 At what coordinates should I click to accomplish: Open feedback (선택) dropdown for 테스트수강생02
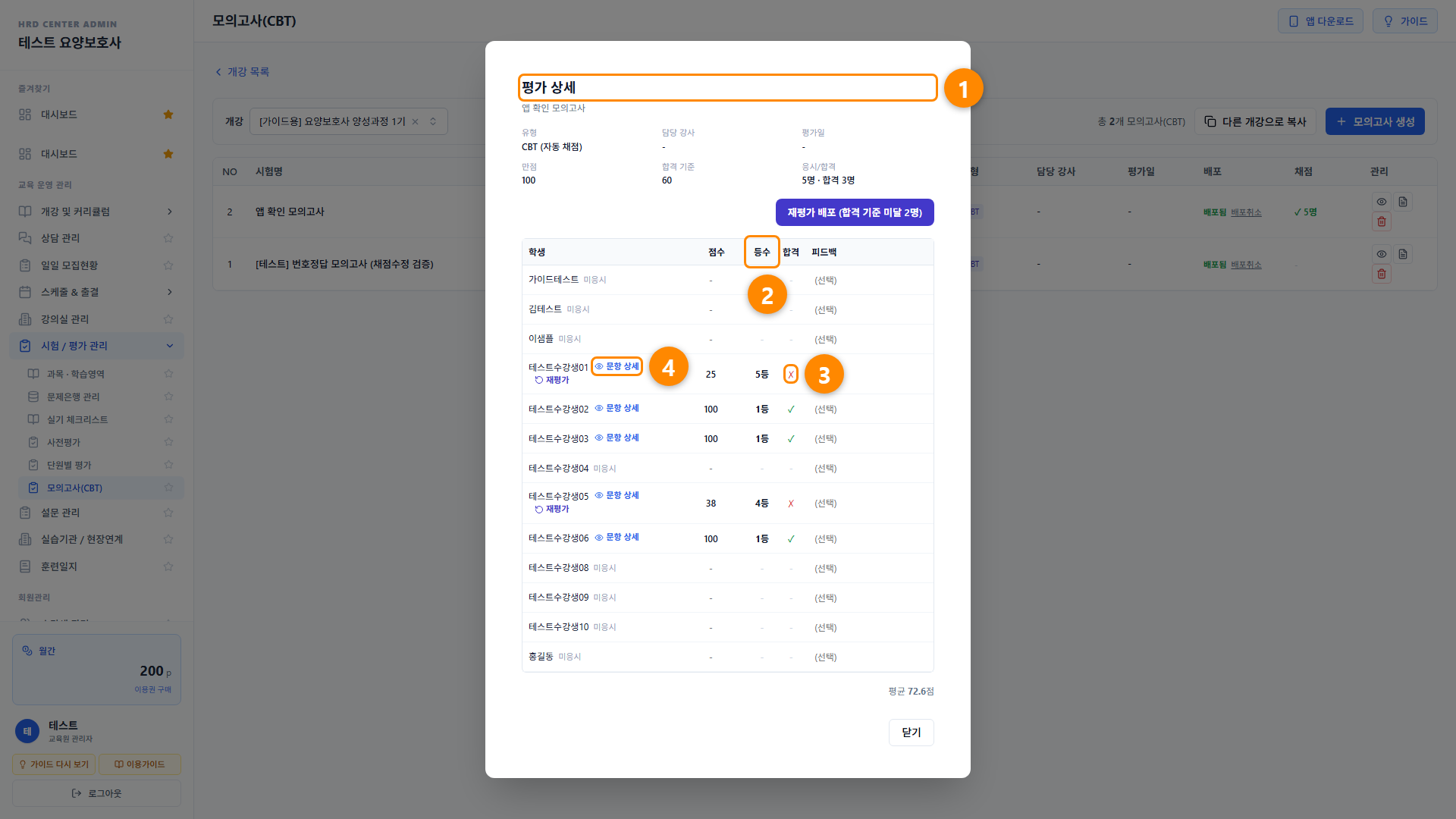pyautogui.click(x=826, y=409)
